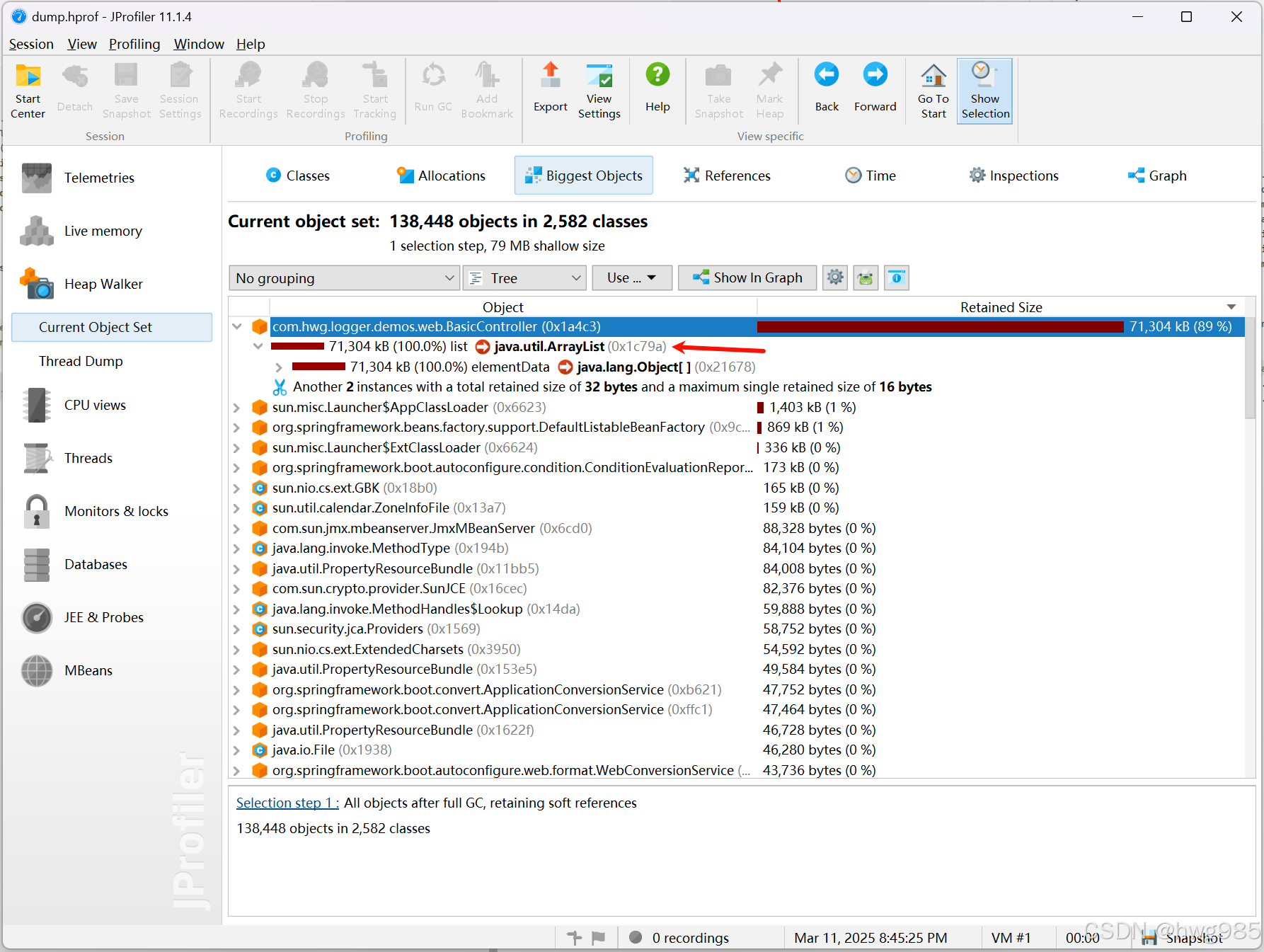Image resolution: width=1264 pixels, height=952 pixels.
Task: Open Live memory section
Action: pos(81,231)
